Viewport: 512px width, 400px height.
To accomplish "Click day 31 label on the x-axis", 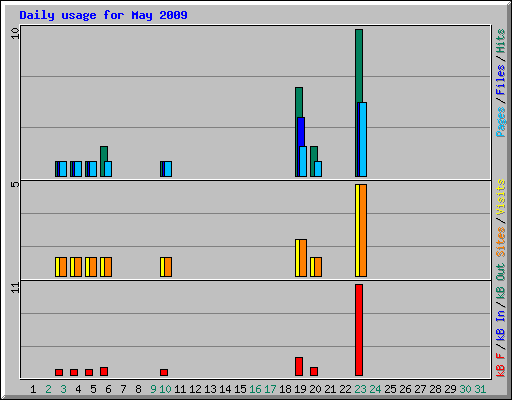I will [x=480, y=389].
